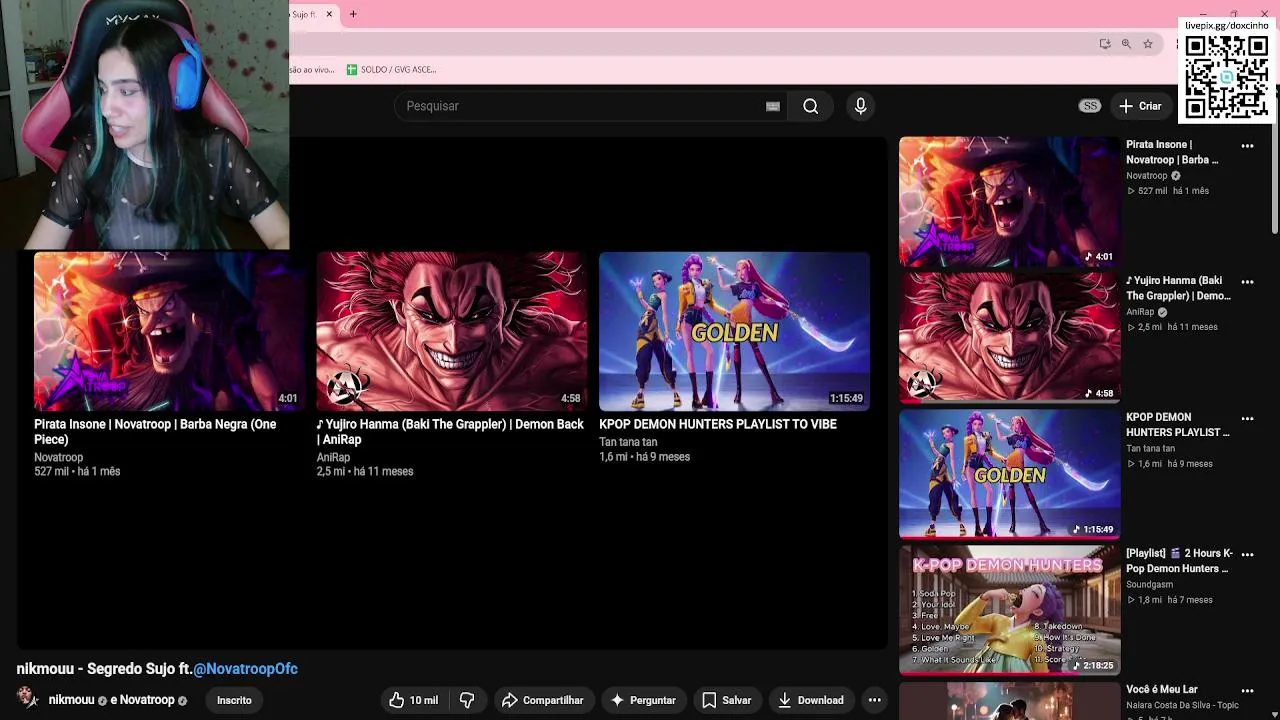Open the on-screen keyboard icon in search box
The height and width of the screenshot is (720, 1280).
pos(773,106)
